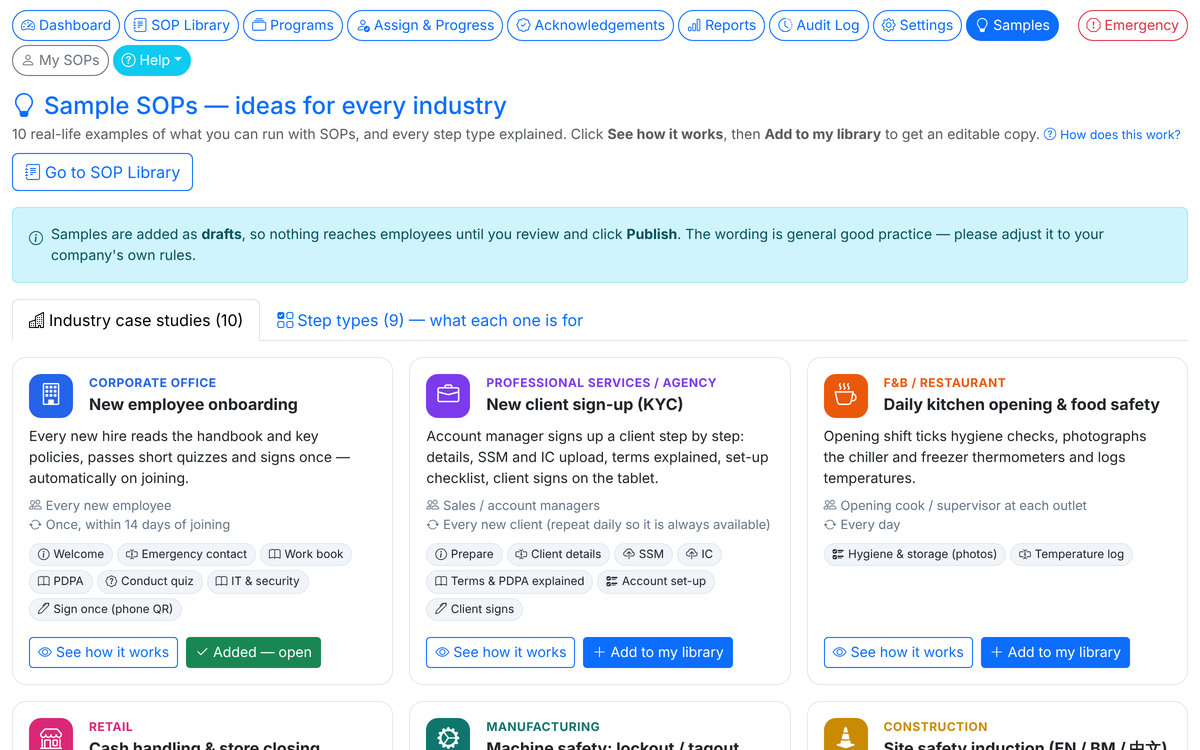Select Industry case studies (10) tab

point(136,320)
